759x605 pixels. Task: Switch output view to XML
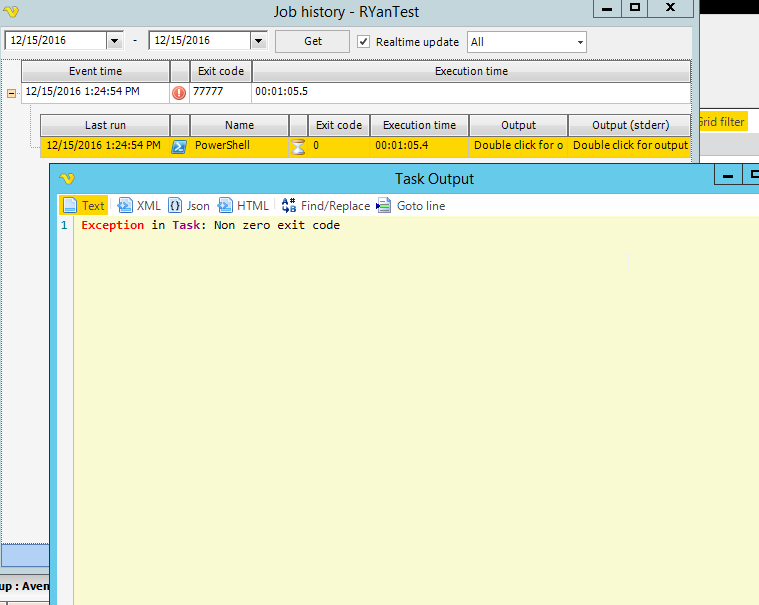coord(139,206)
